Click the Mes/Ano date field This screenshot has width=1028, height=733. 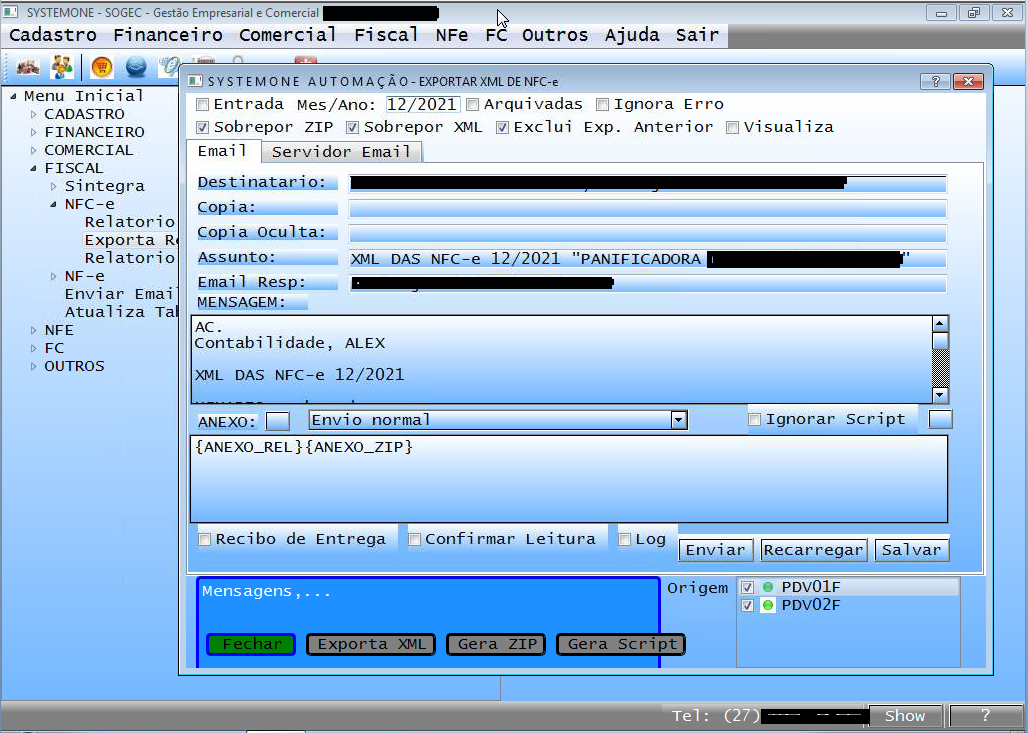tap(422, 104)
